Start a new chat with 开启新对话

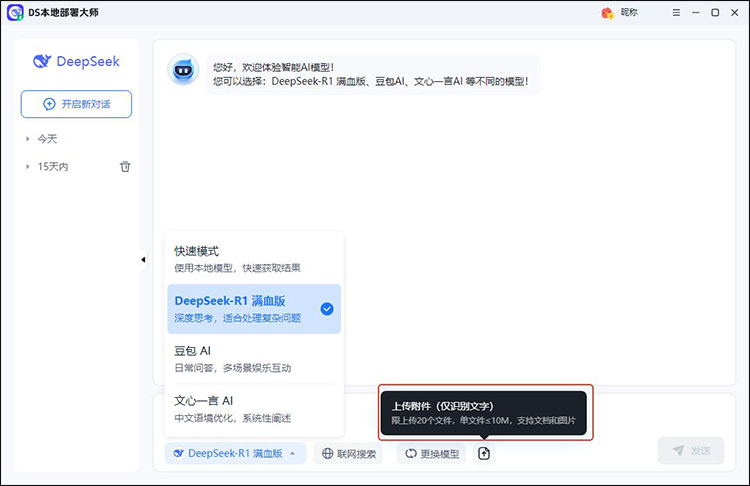(76, 104)
